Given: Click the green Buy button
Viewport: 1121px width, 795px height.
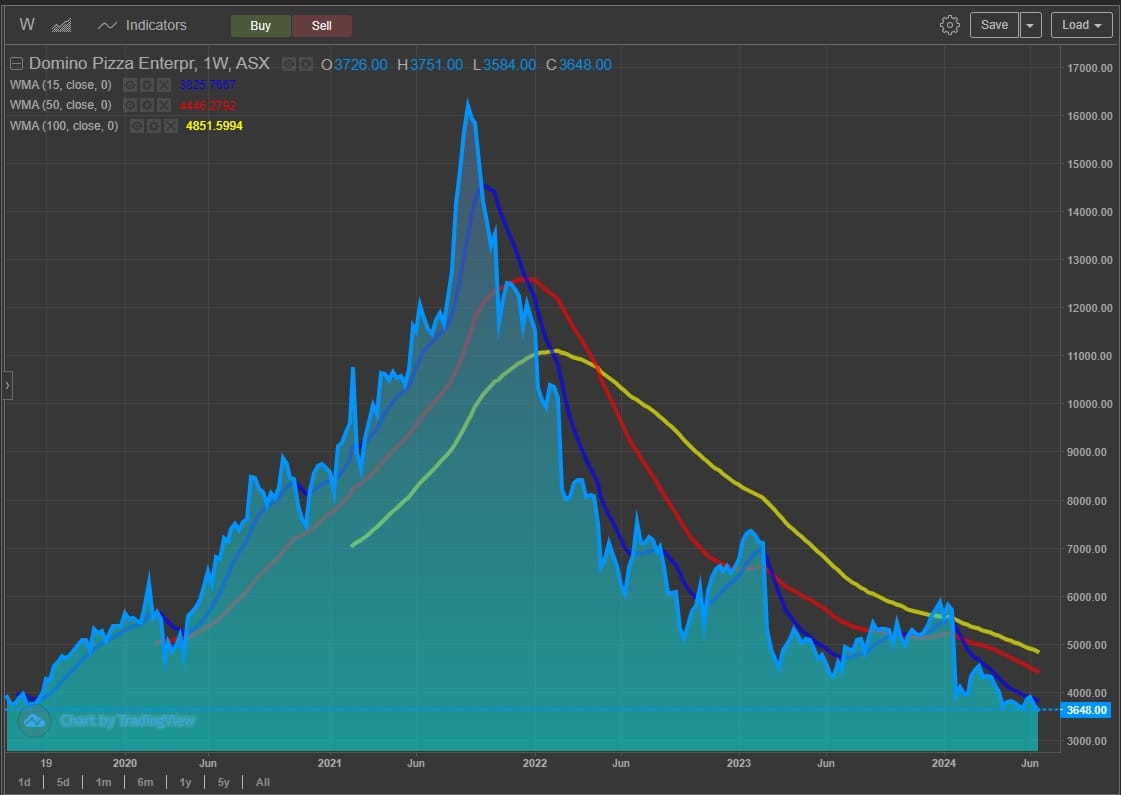Looking at the screenshot, I should 260,26.
